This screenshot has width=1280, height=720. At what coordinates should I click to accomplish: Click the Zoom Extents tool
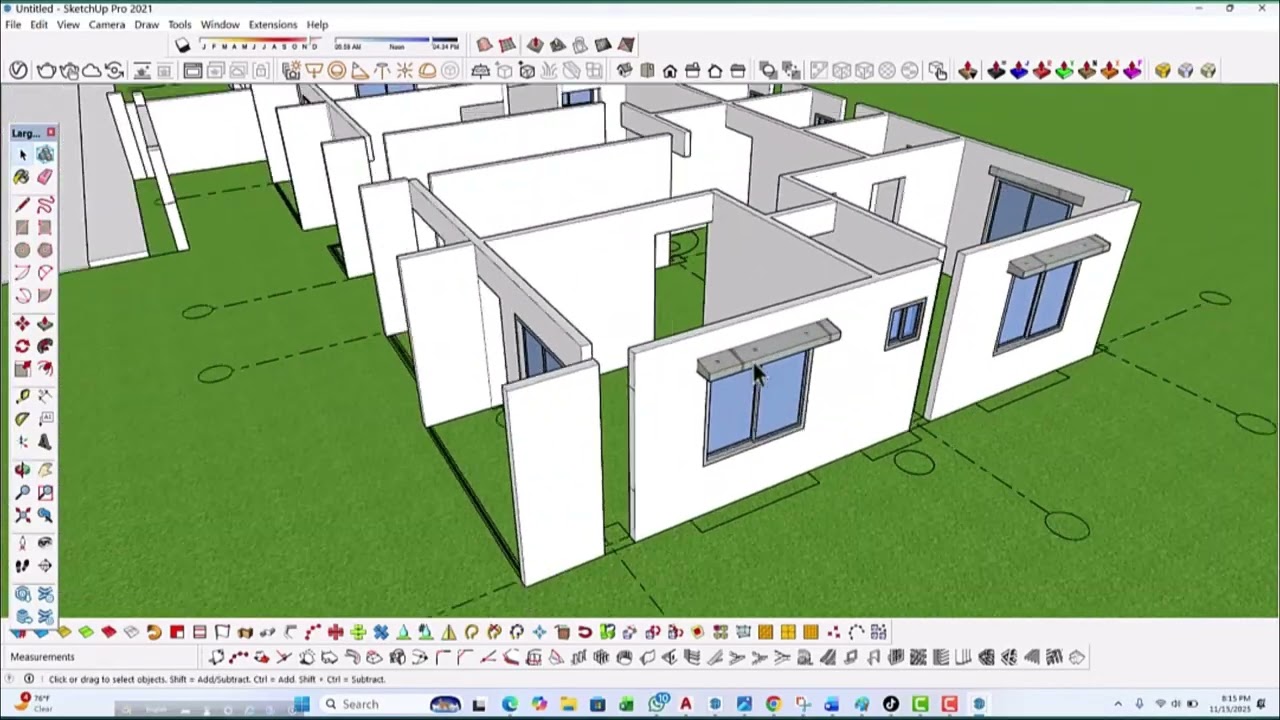pyautogui.click(x=22, y=516)
